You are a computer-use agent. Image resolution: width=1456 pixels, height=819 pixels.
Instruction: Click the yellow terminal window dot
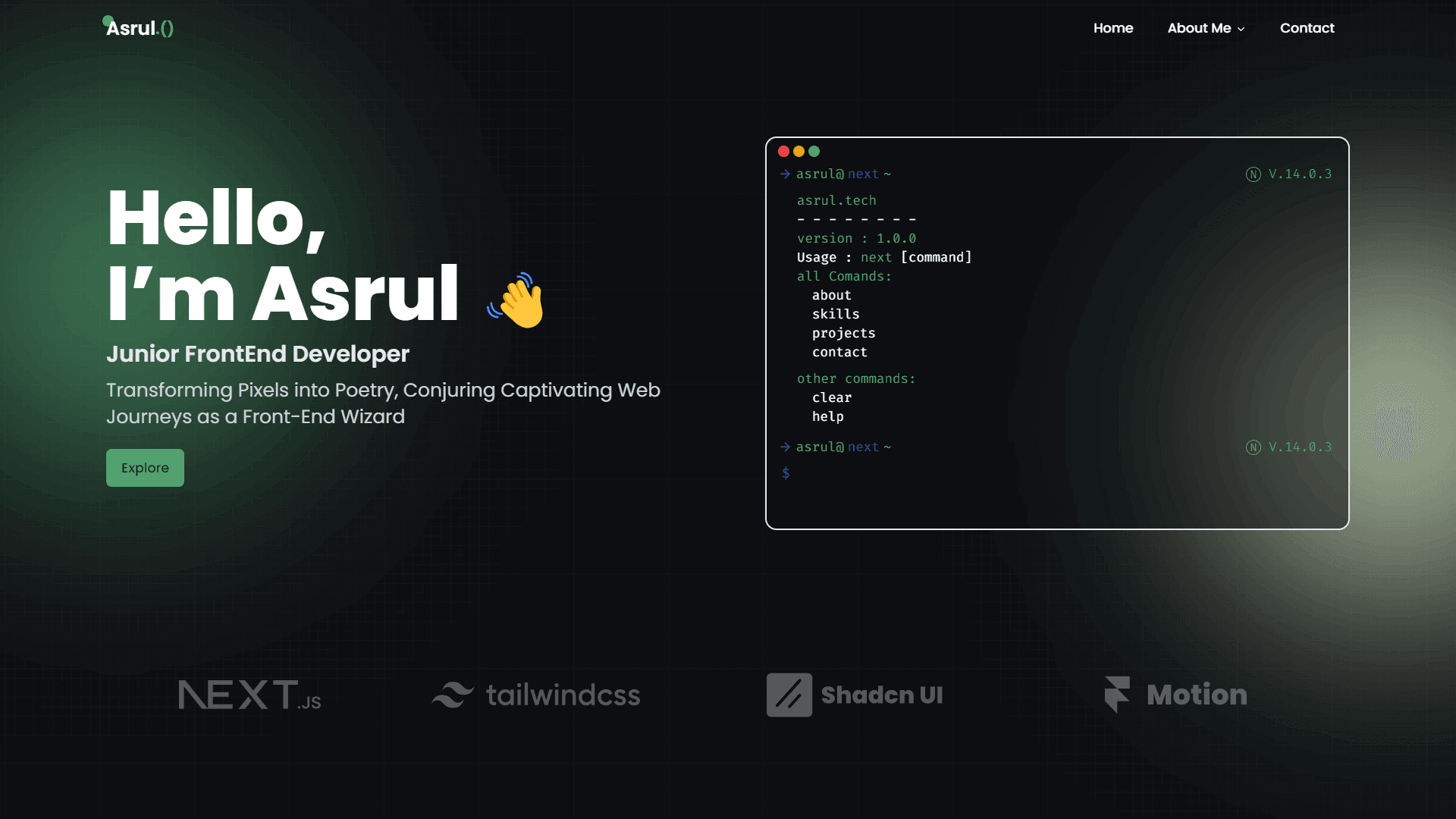(x=799, y=152)
